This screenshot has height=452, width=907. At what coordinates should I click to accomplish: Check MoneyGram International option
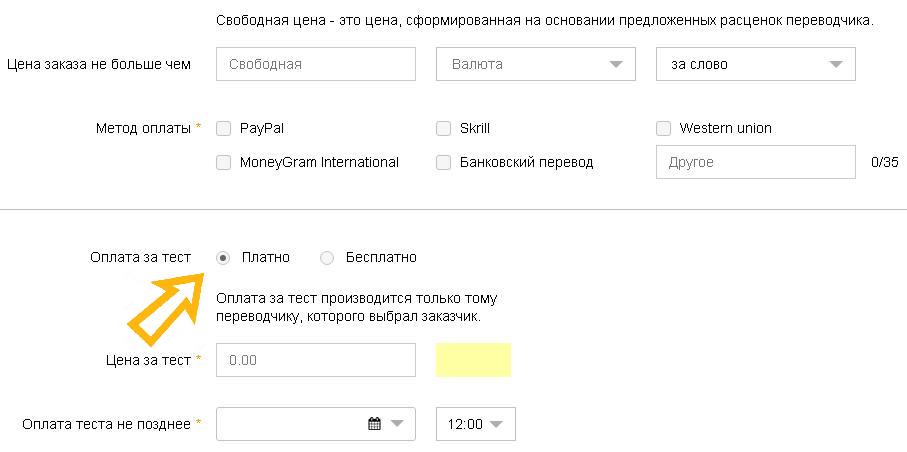tap(224, 162)
